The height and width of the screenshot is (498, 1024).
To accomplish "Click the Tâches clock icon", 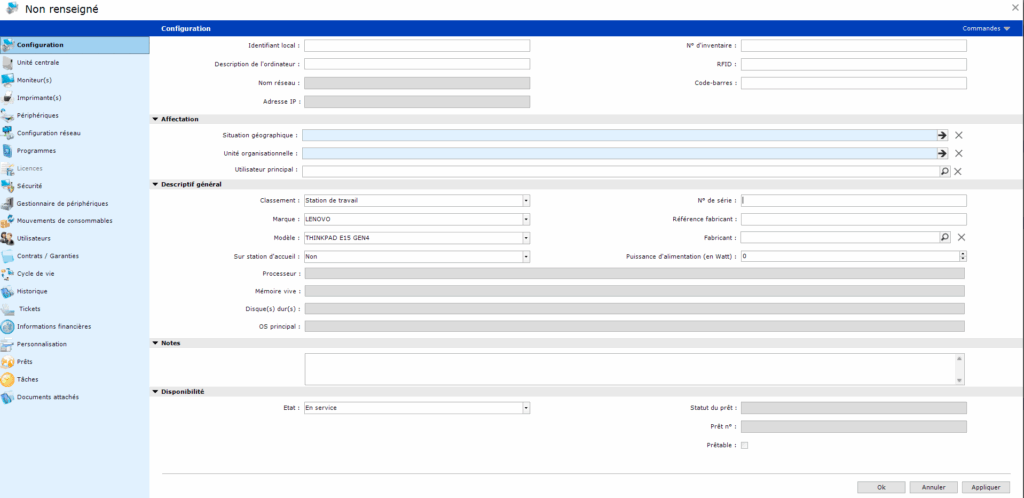I will point(8,379).
